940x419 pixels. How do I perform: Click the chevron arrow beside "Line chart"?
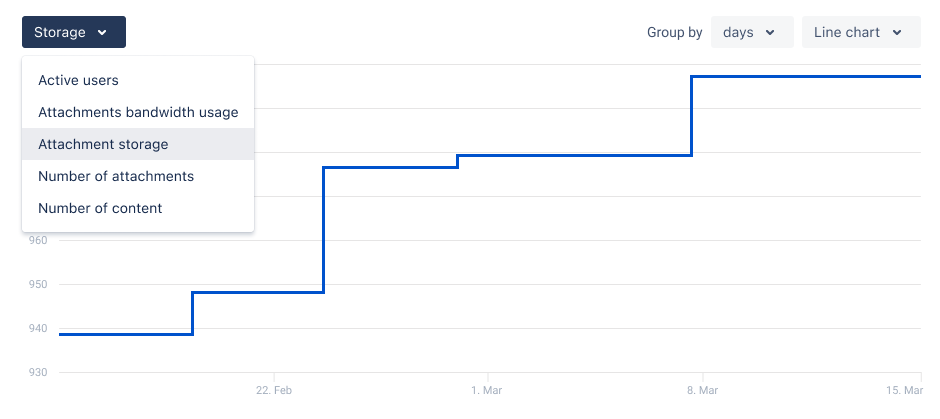897,33
